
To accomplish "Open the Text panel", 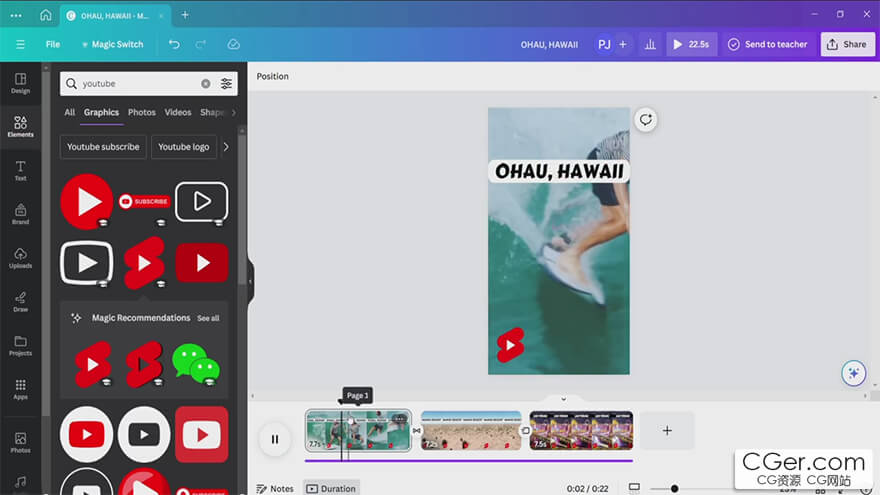I will pyautogui.click(x=20, y=171).
